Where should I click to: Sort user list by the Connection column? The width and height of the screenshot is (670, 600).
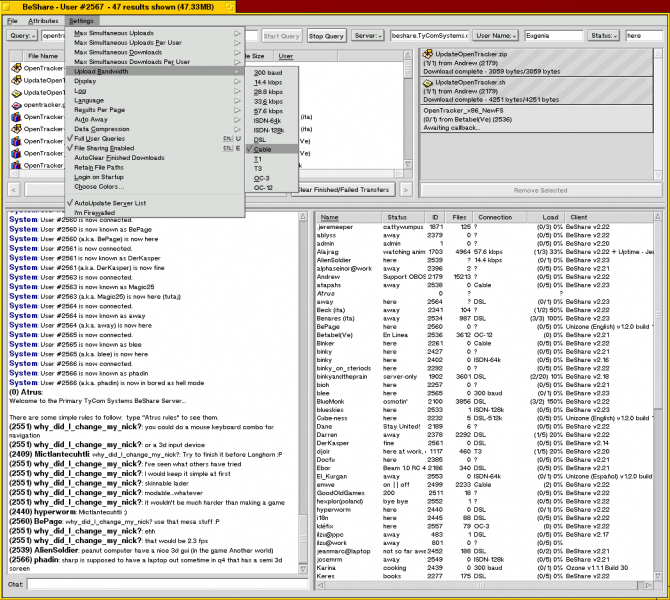(500, 217)
